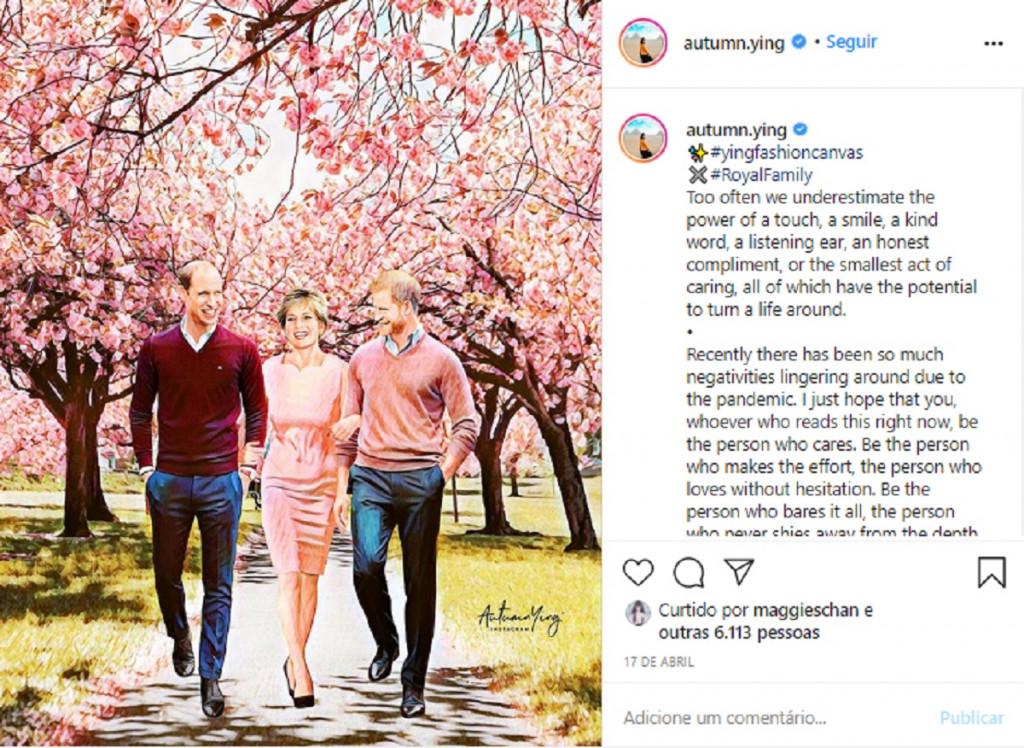Open the #RoyalFamily hashtag
Viewport: 1024px width, 748px height.
pos(761,175)
